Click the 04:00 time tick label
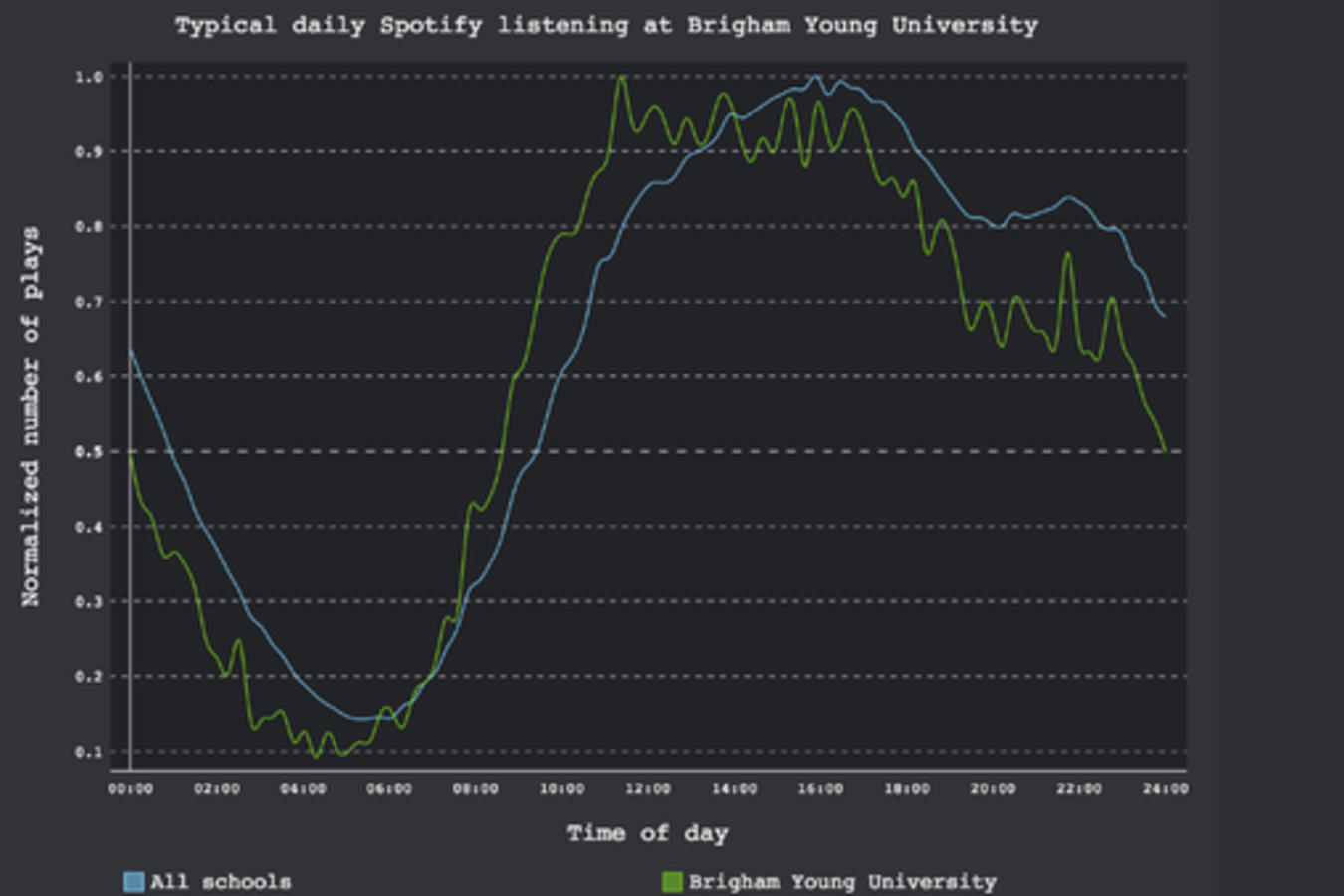The image size is (1344, 896). tap(303, 789)
